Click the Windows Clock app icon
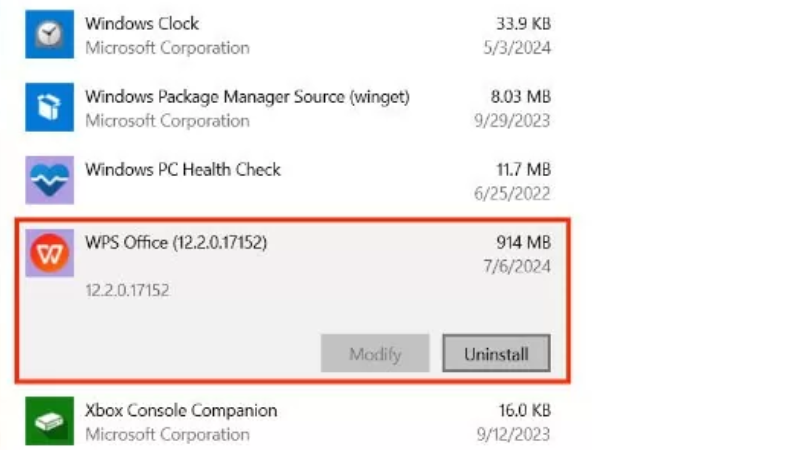 (x=49, y=35)
